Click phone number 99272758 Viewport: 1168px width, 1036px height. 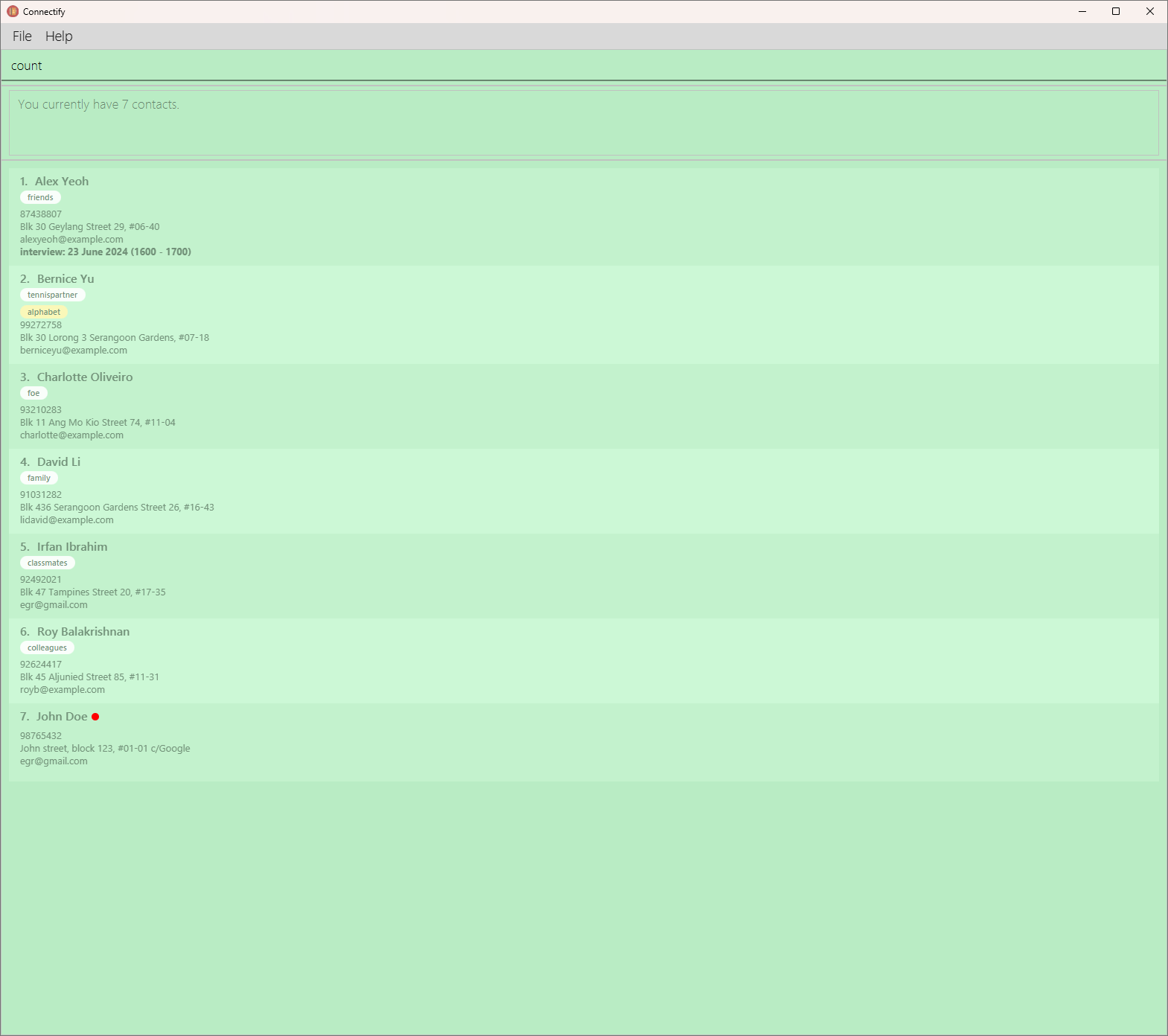[41, 325]
